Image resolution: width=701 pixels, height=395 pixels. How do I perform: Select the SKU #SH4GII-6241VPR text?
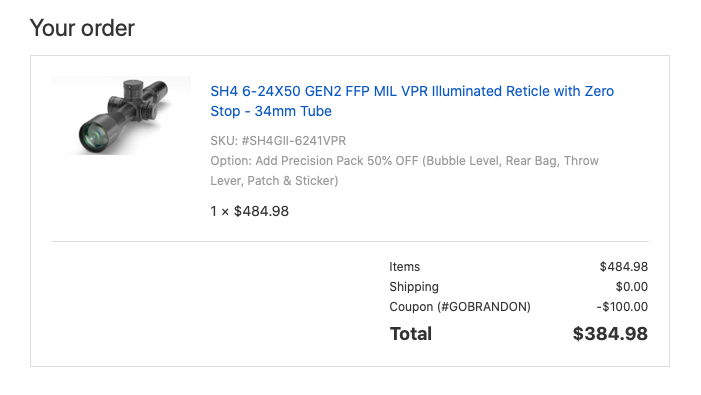click(278, 141)
